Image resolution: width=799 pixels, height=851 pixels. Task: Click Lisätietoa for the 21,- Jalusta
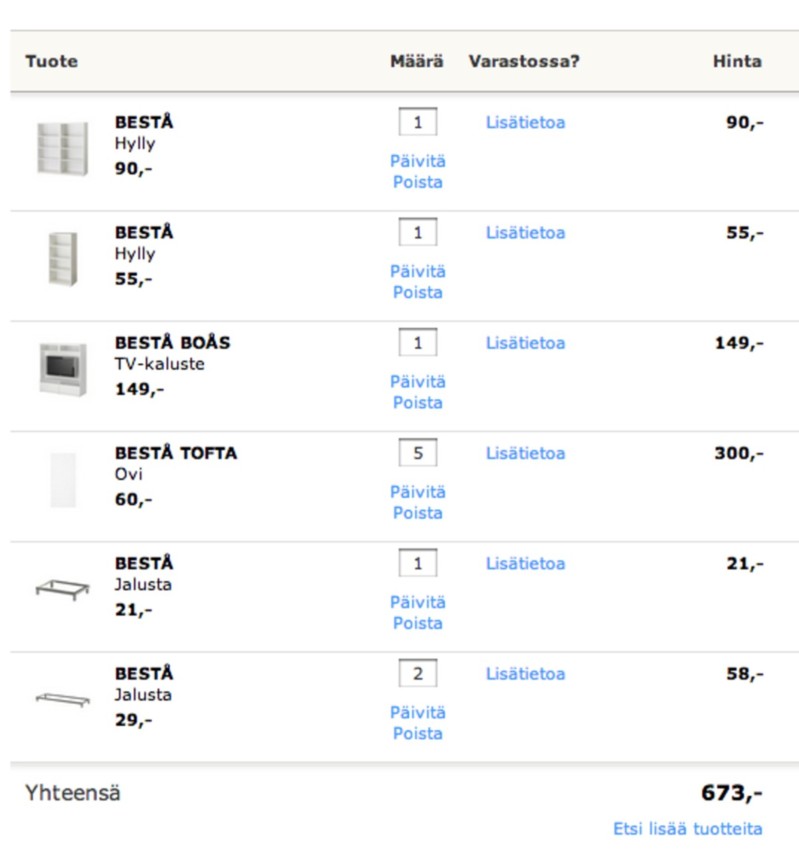pos(525,563)
